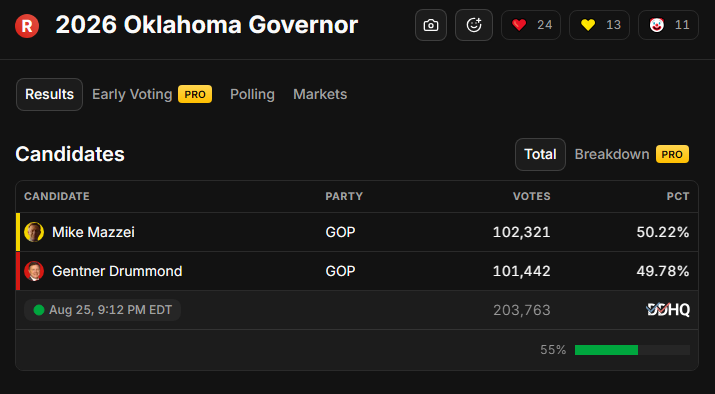Click Mike Mazzei's avatar photo

point(34,232)
